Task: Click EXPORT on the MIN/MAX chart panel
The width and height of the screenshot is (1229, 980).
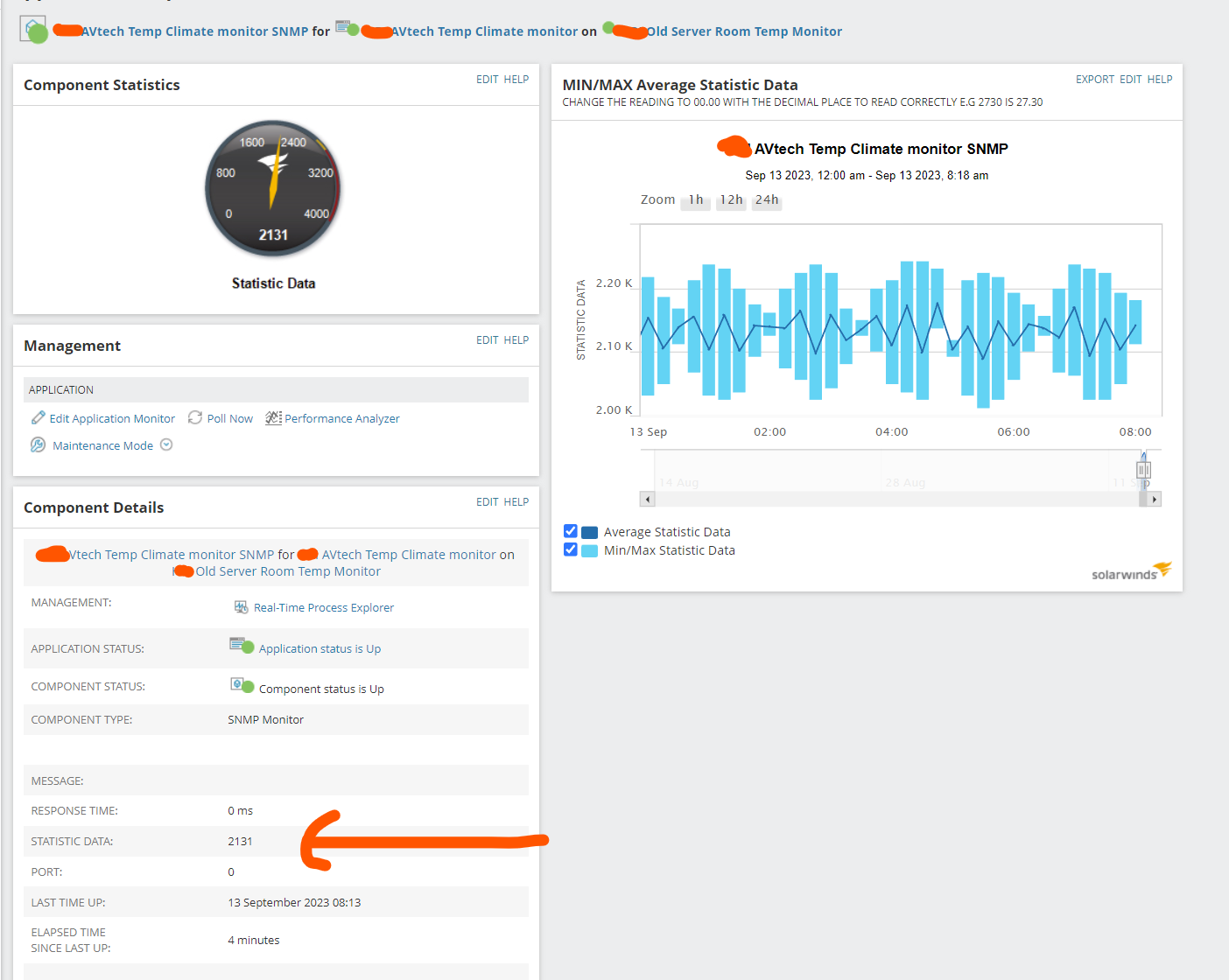Action: (x=1095, y=79)
